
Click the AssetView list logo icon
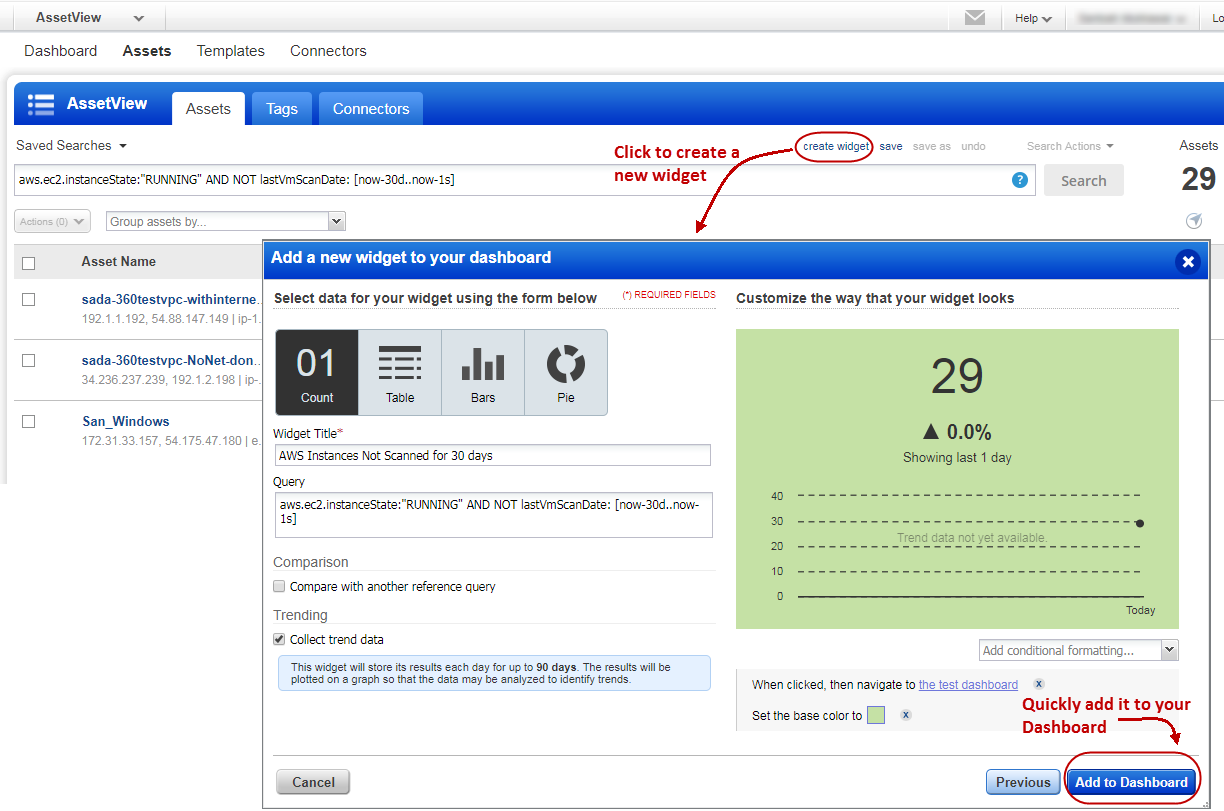pyautogui.click(x=41, y=104)
